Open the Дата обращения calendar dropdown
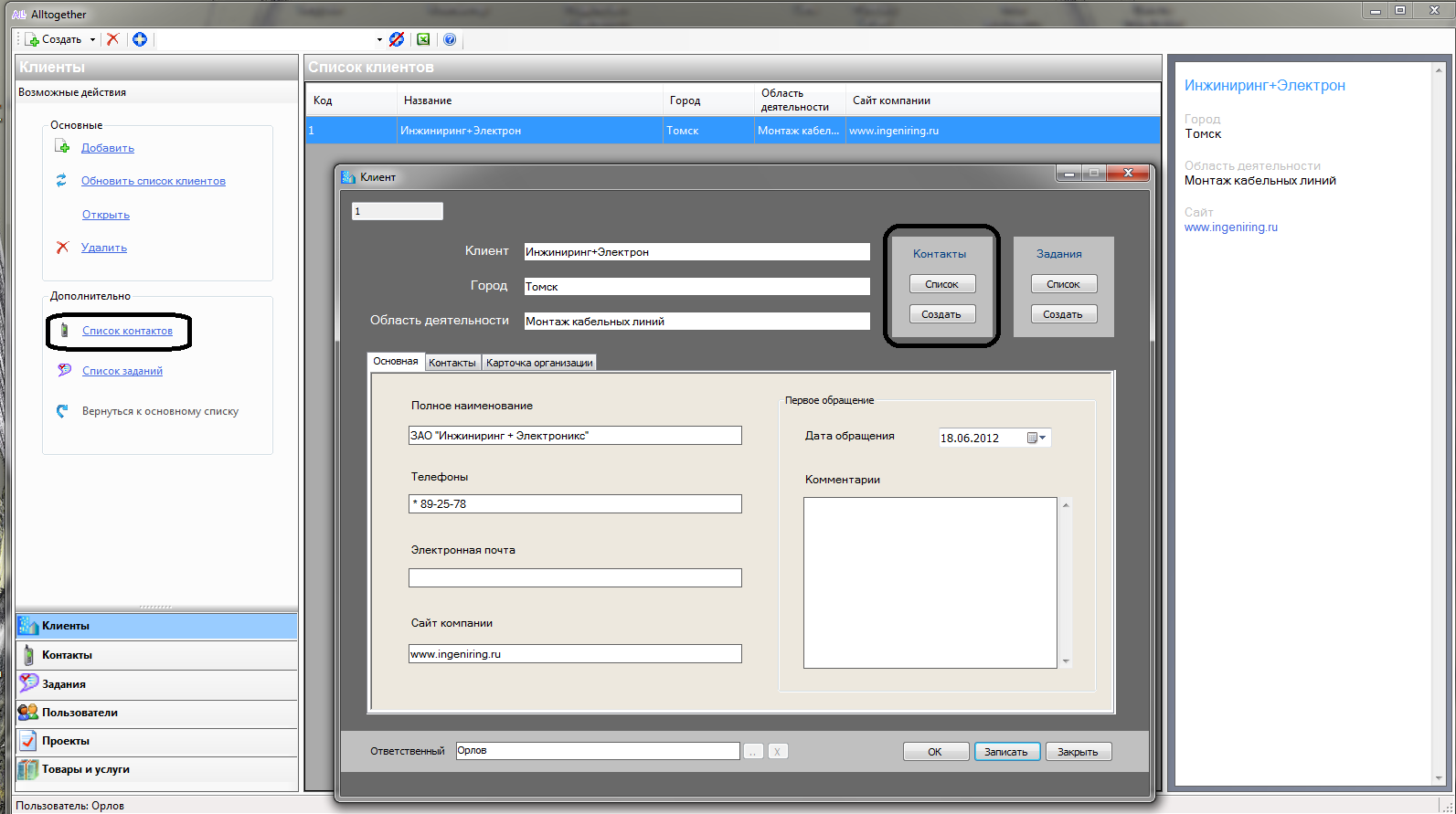This screenshot has width=1456, height=814. tap(1036, 439)
